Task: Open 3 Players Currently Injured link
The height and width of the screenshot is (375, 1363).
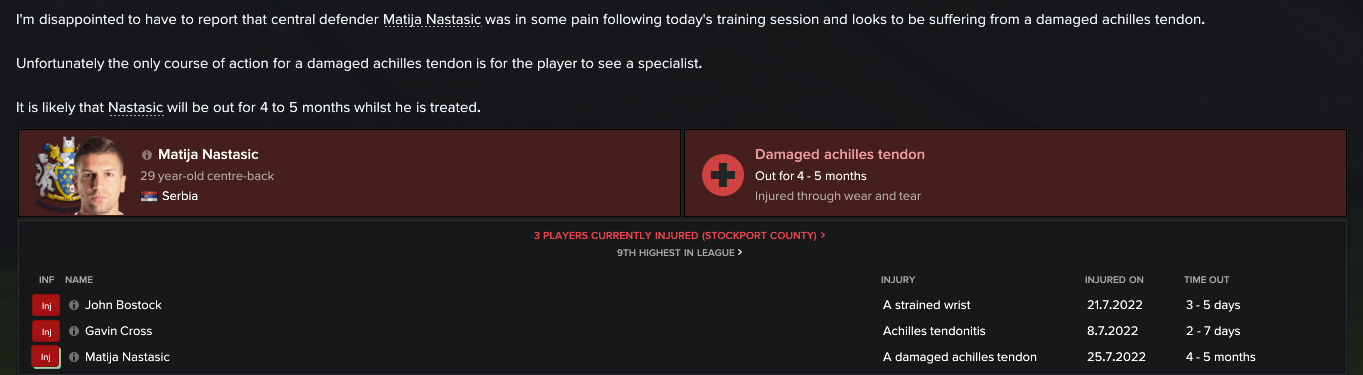Action: 680,236
